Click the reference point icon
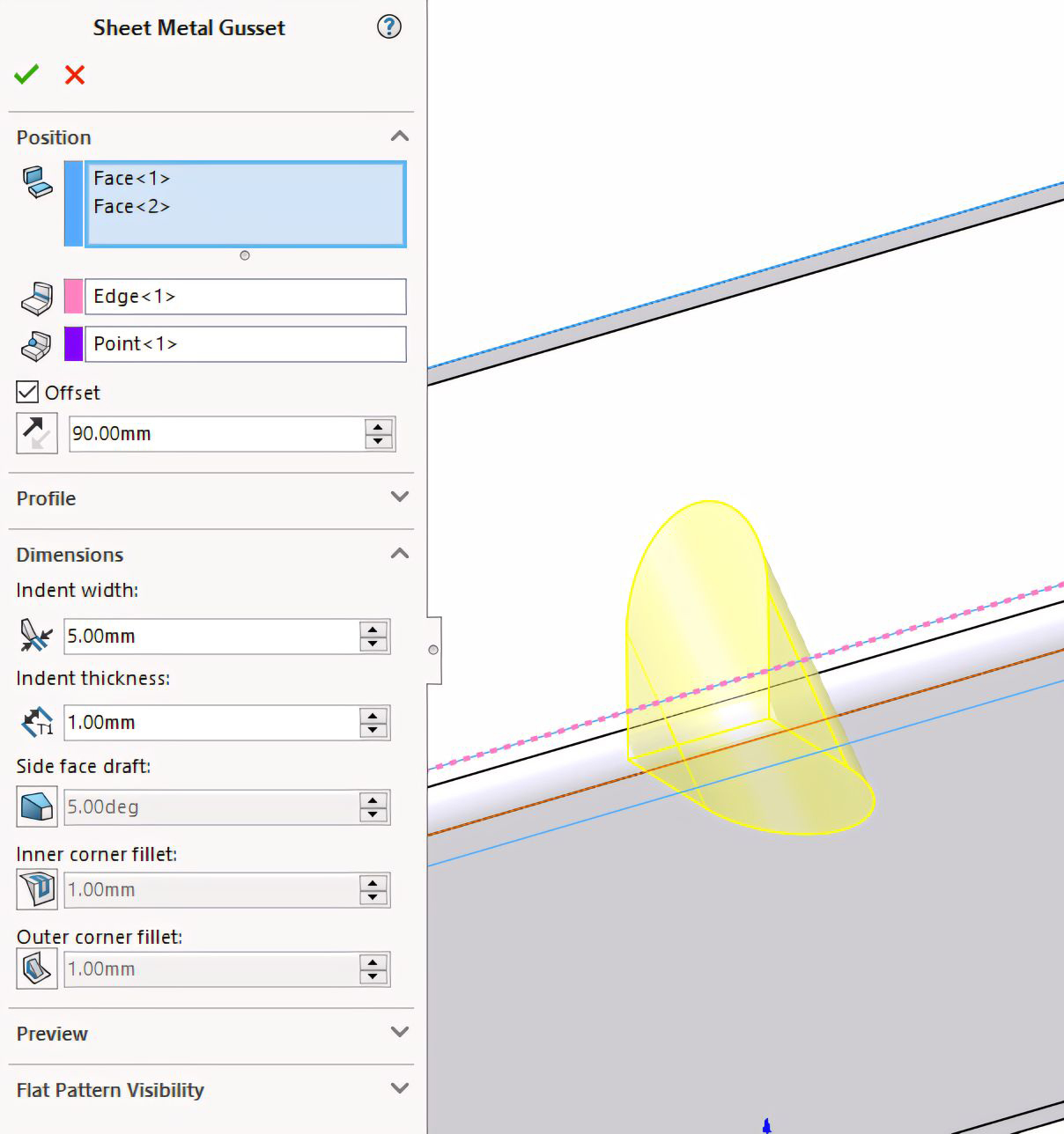The image size is (1064, 1134). pos(37,345)
